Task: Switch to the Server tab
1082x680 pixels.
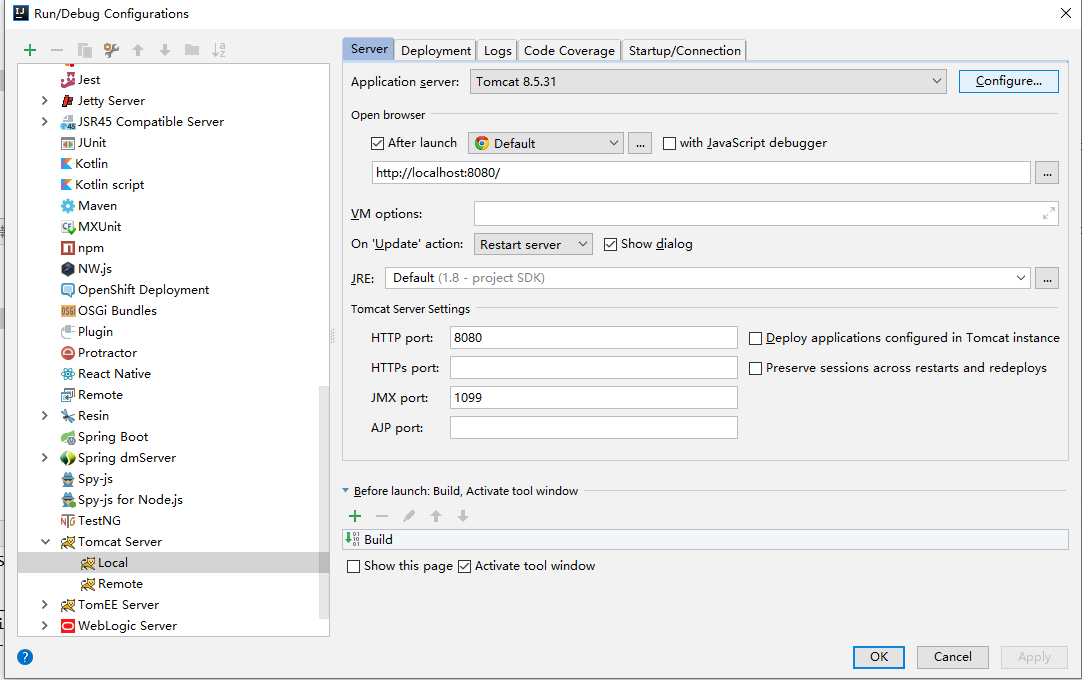Action: click(368, 49)
